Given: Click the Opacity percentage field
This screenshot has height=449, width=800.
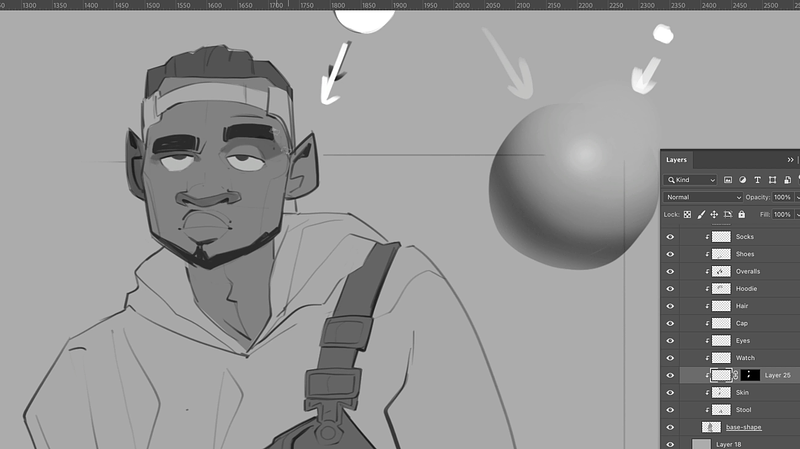Looking at the screenshot, I should [782, 197].
